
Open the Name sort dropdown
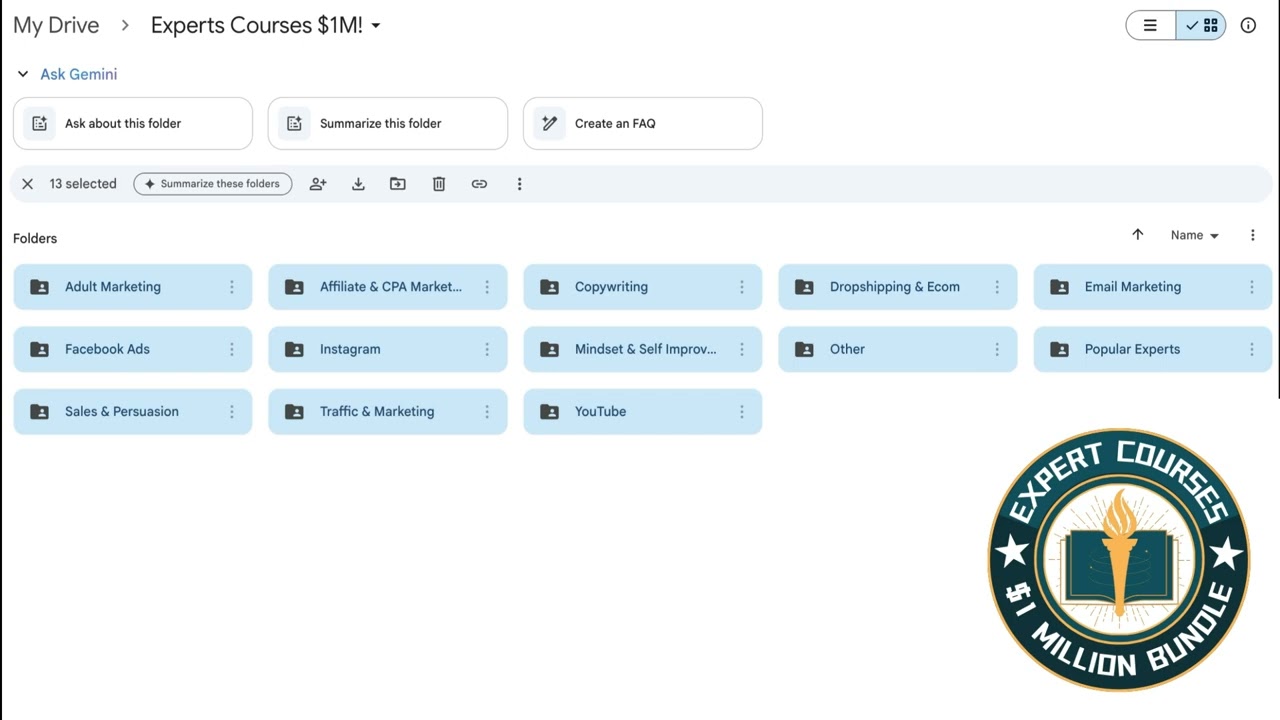1195,235
